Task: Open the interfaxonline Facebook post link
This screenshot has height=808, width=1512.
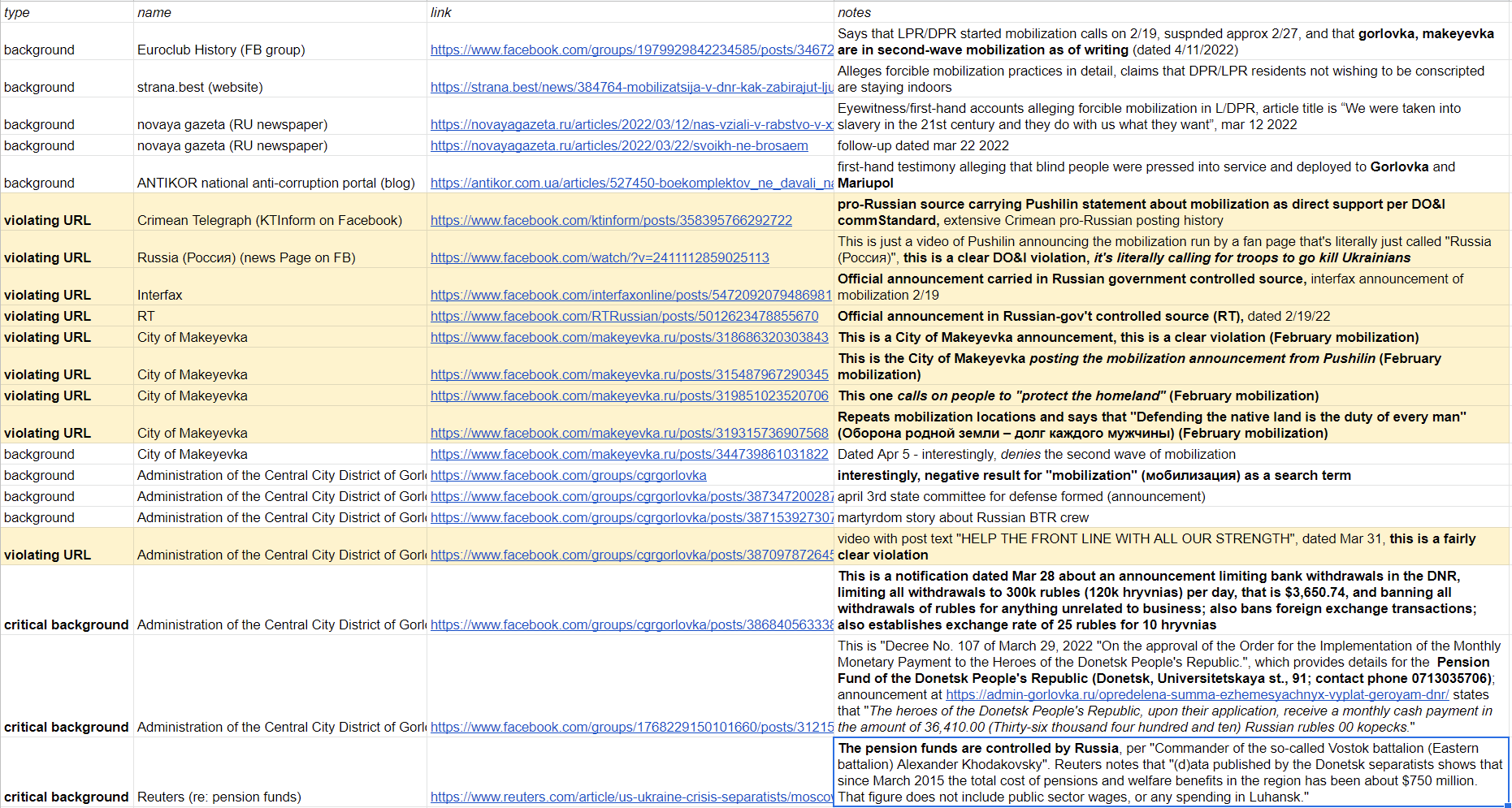Action: coord(631,295)
